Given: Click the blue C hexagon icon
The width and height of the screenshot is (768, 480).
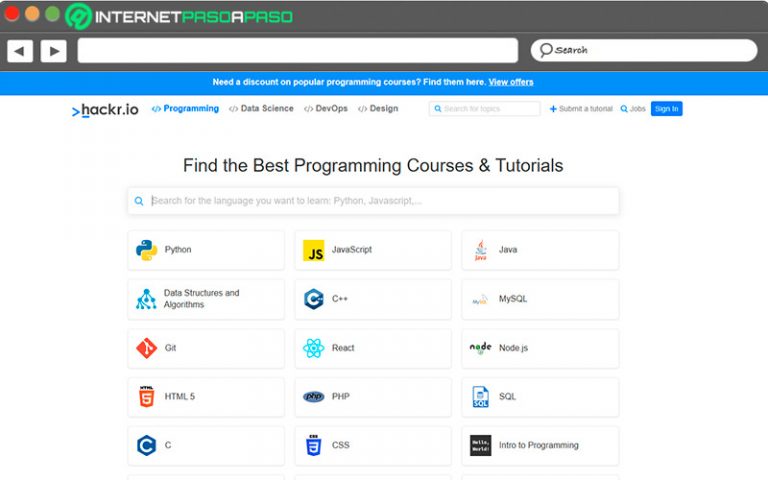Looking at the screenshot, I should click(146, 446).
